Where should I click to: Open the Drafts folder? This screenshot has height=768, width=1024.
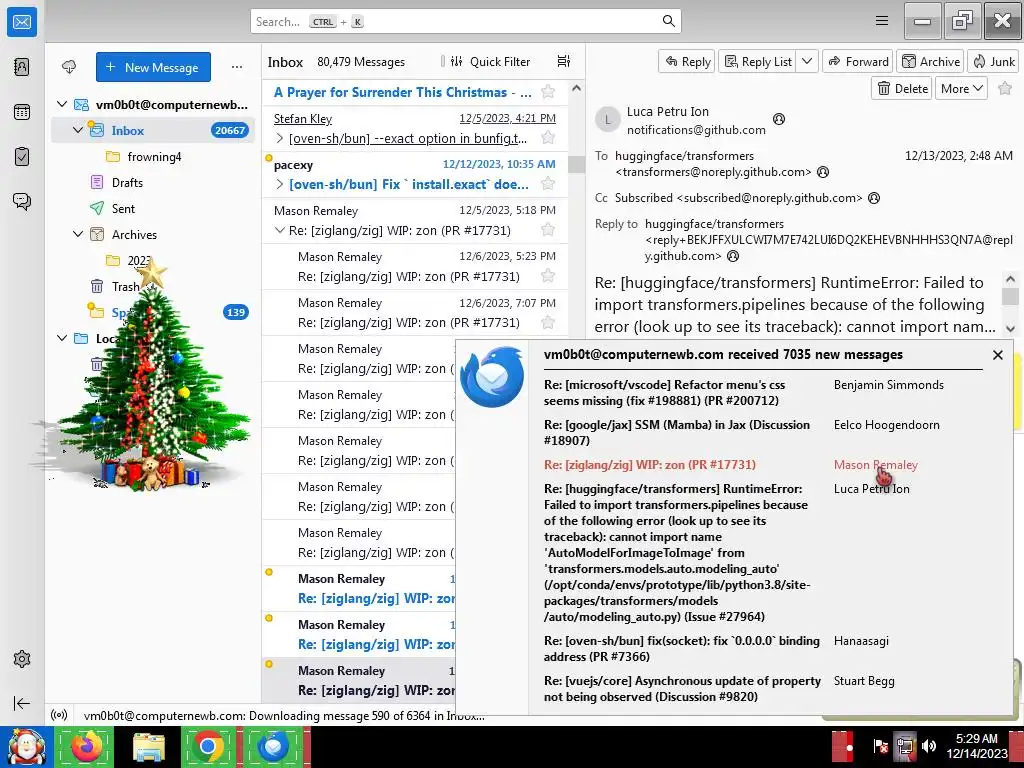pyautogui.click(x=153, y=182)
